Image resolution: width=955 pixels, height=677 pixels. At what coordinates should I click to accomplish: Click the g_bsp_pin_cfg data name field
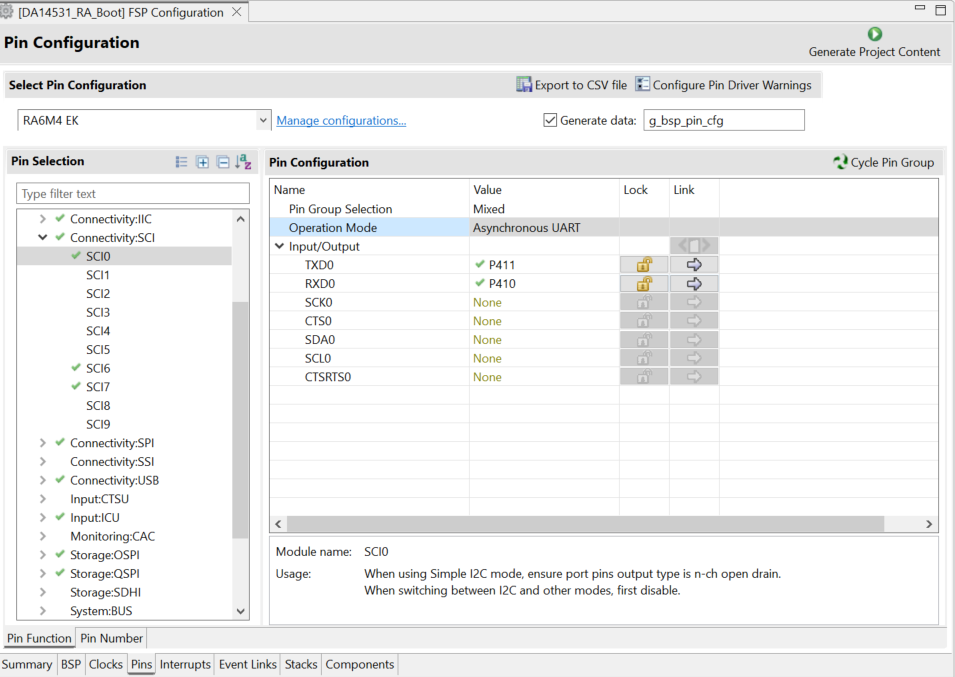click(724, 120)
